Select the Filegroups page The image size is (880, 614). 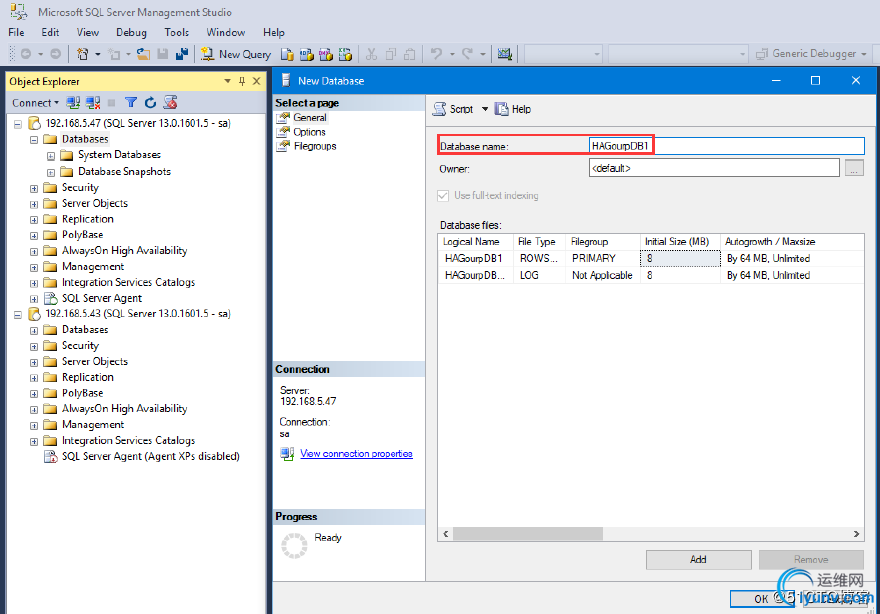[315, 146]
